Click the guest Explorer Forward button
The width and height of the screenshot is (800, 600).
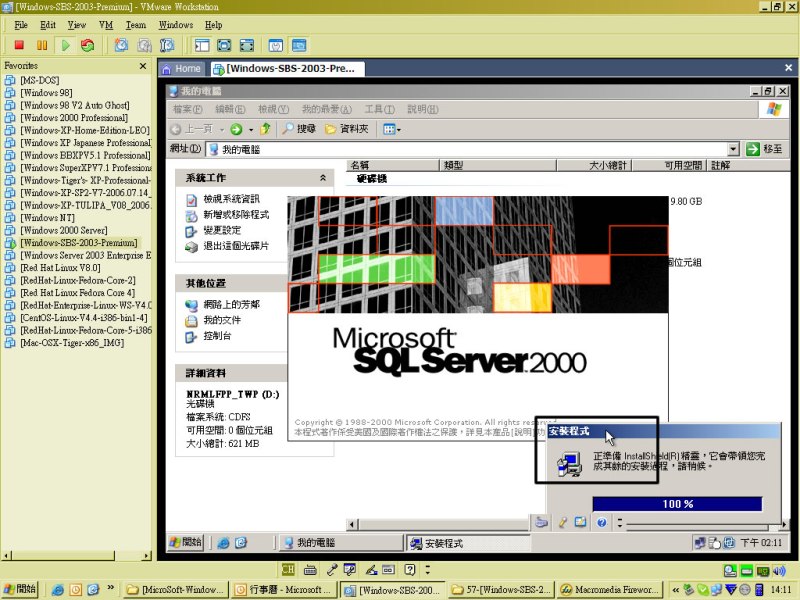pos(236,130)
